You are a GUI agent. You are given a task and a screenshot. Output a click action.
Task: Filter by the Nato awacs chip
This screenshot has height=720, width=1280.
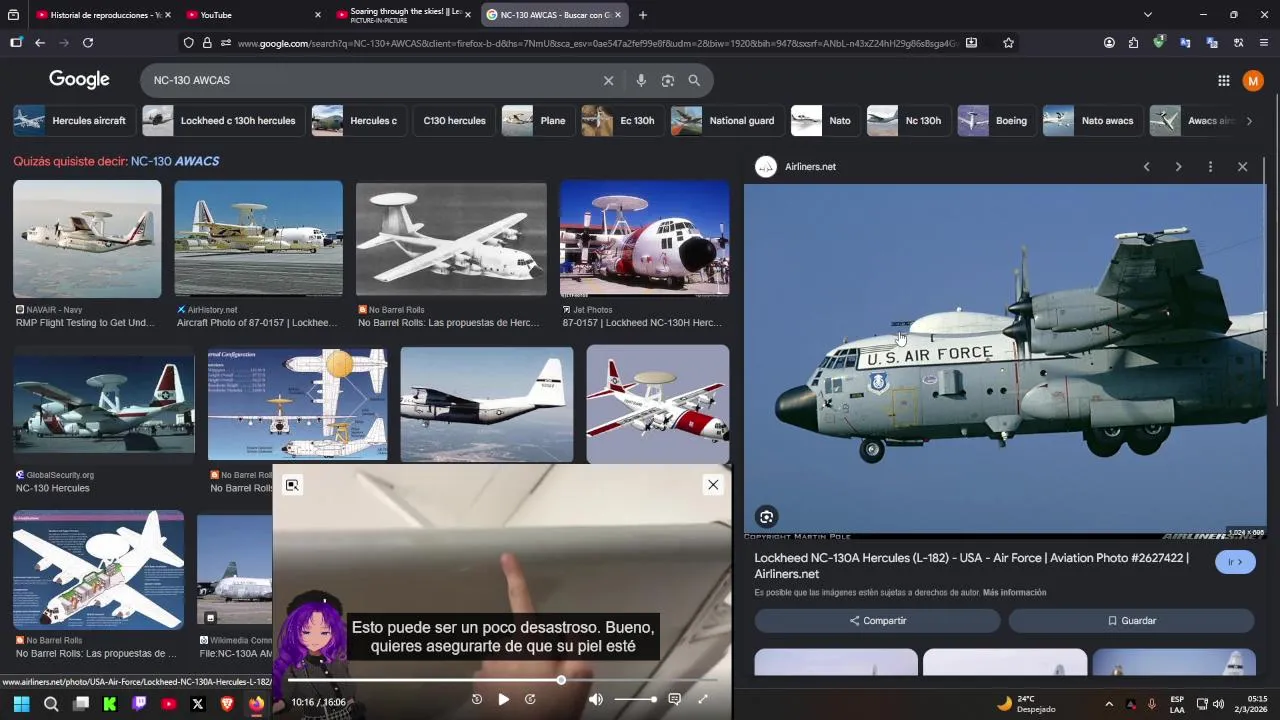pyautogui.click(x=1092, y=121)
